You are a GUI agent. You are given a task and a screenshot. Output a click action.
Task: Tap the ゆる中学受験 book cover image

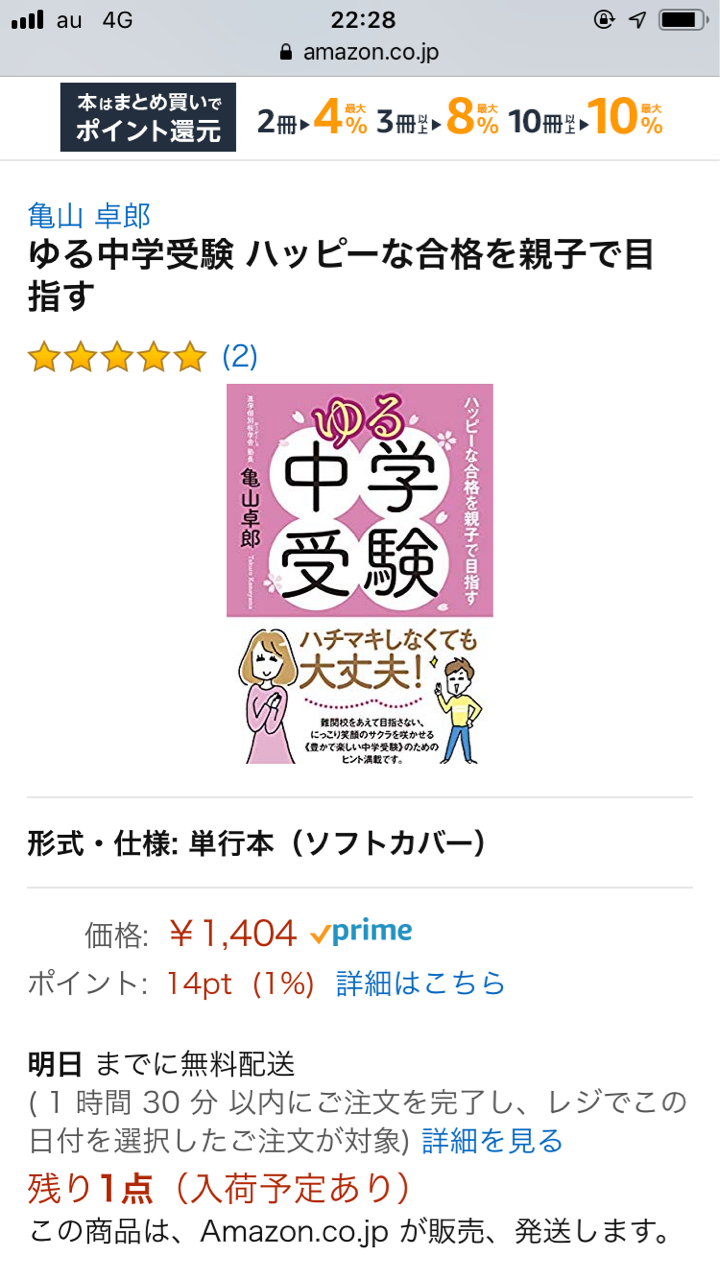click(x=360, y=574)
